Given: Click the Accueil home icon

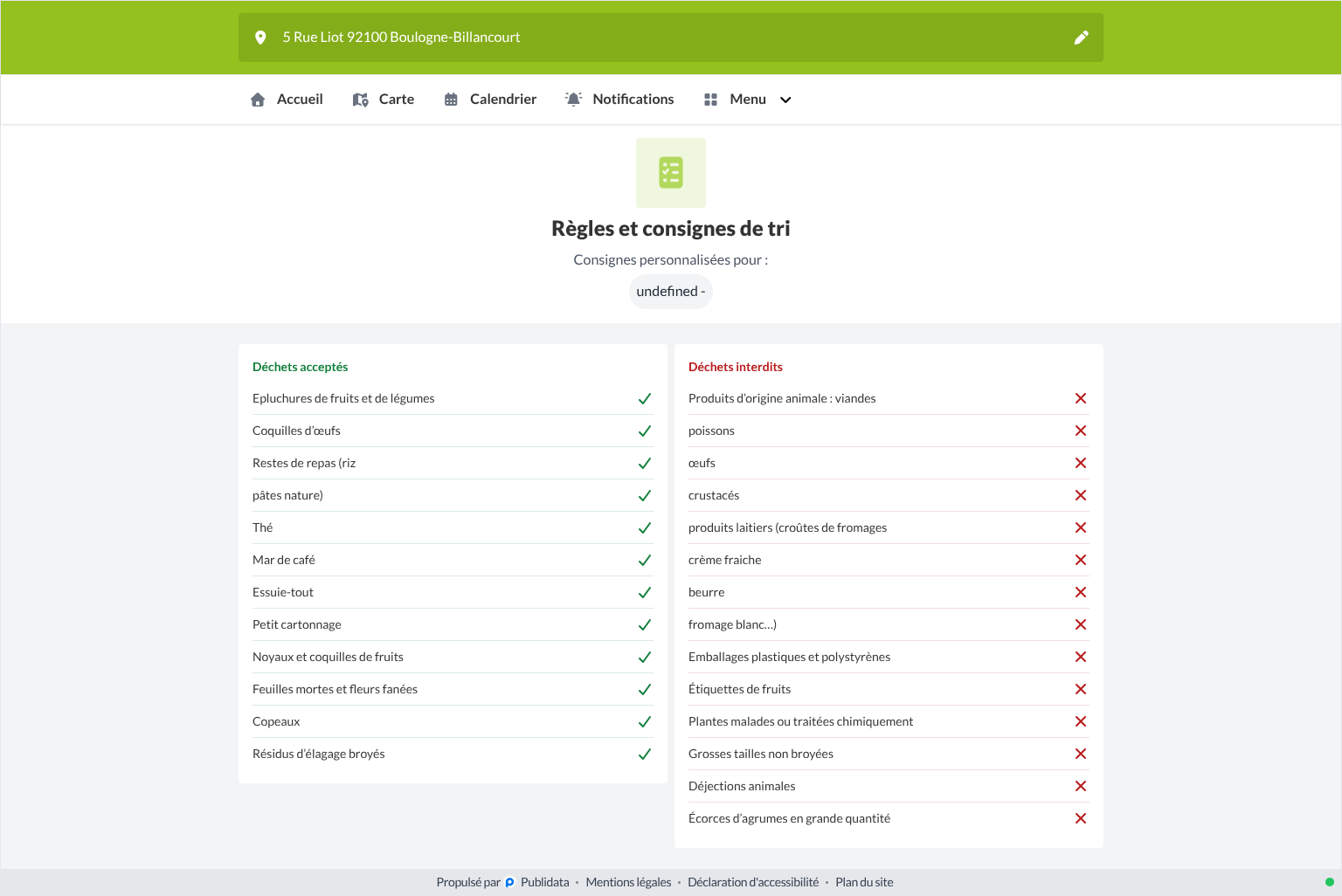Looking at the screenshot, I should (258, 100).
